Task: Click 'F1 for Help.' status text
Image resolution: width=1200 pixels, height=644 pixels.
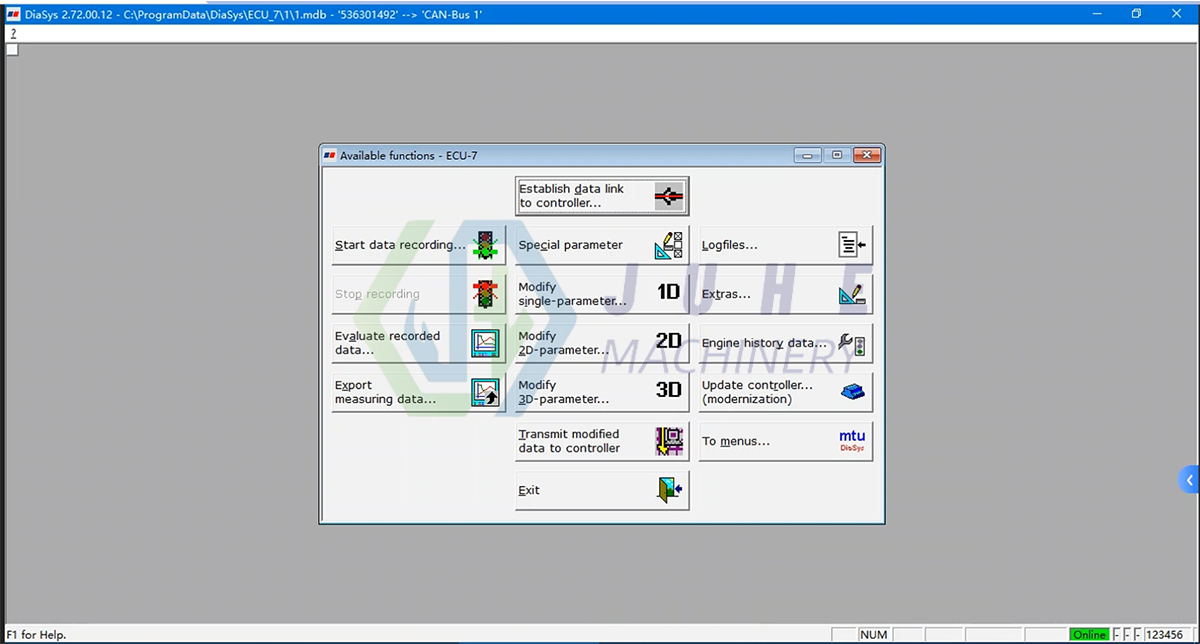Action: (36, 635)
